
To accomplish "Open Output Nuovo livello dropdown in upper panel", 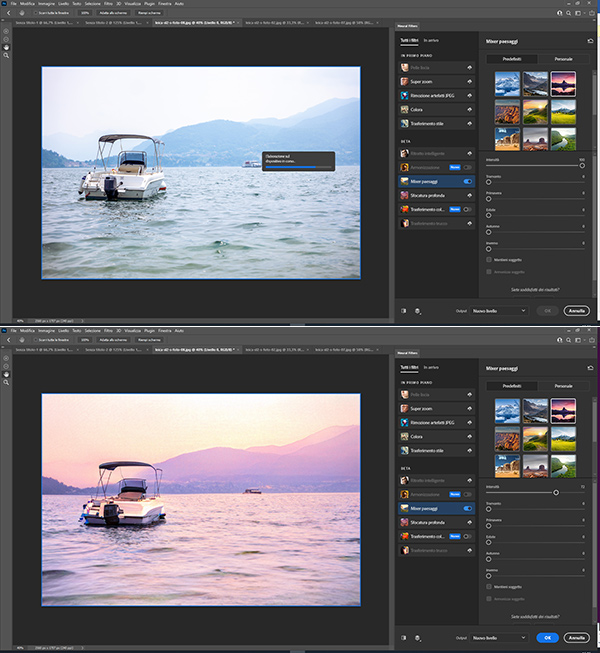I will point(500,311).
